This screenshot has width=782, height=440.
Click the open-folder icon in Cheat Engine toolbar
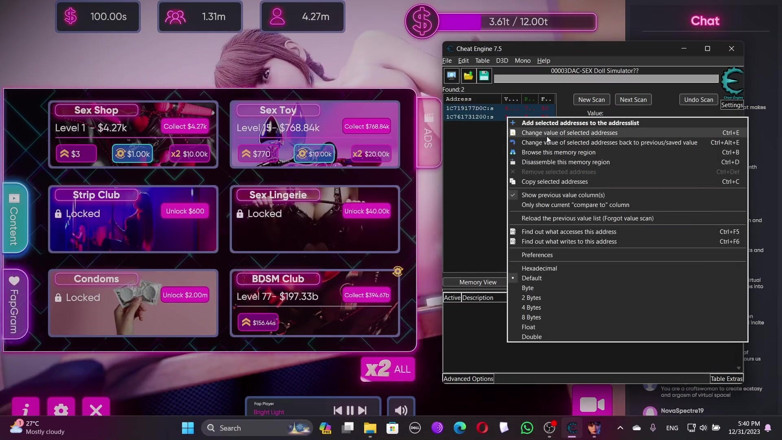(468, 76)
